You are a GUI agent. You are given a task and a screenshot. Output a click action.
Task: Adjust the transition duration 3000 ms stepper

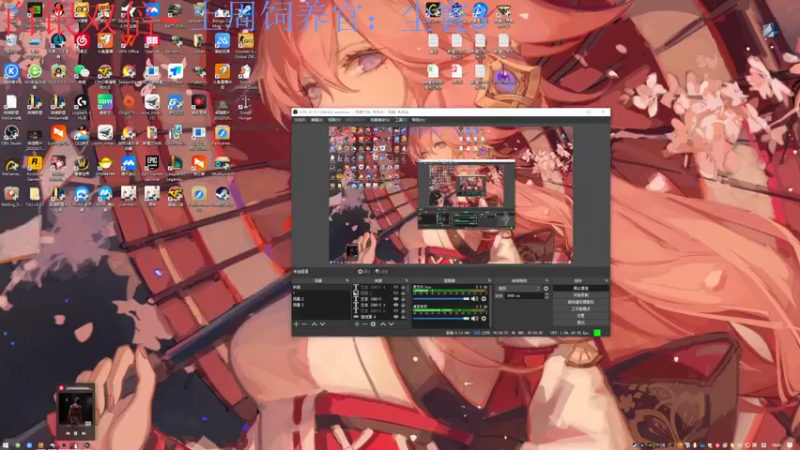point(547,296)
